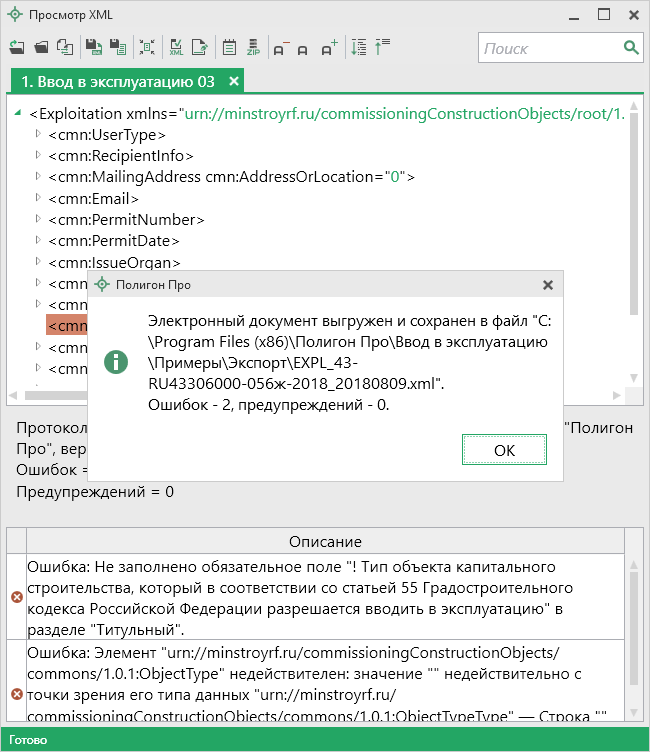Collapse the root Exploitation node
Screen dimensions: 650x752
tap(20, 112)
